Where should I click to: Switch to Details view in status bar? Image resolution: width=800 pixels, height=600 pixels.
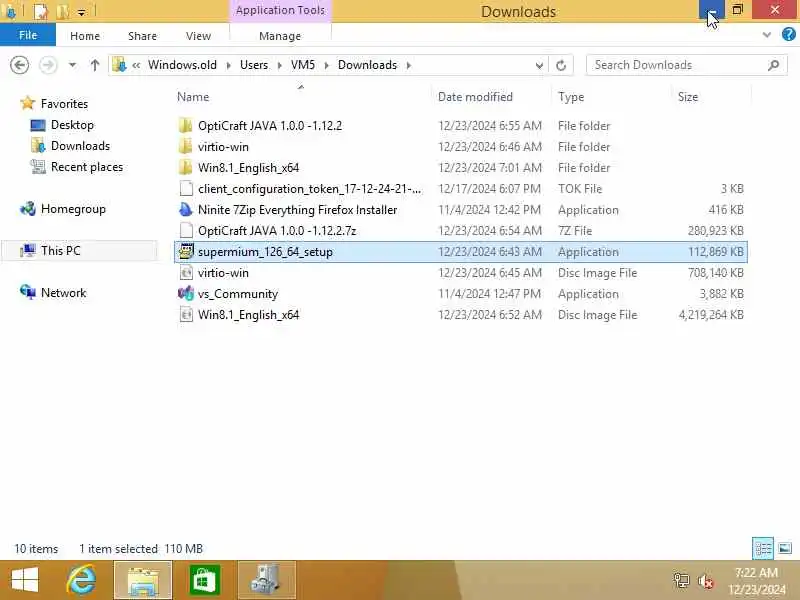[763, 549]
